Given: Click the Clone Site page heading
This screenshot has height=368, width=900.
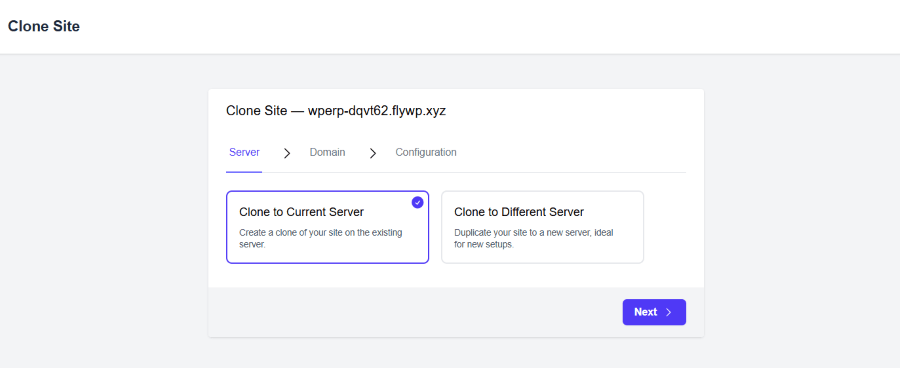Looking at the screenshot, I should [x=44, y=26].
